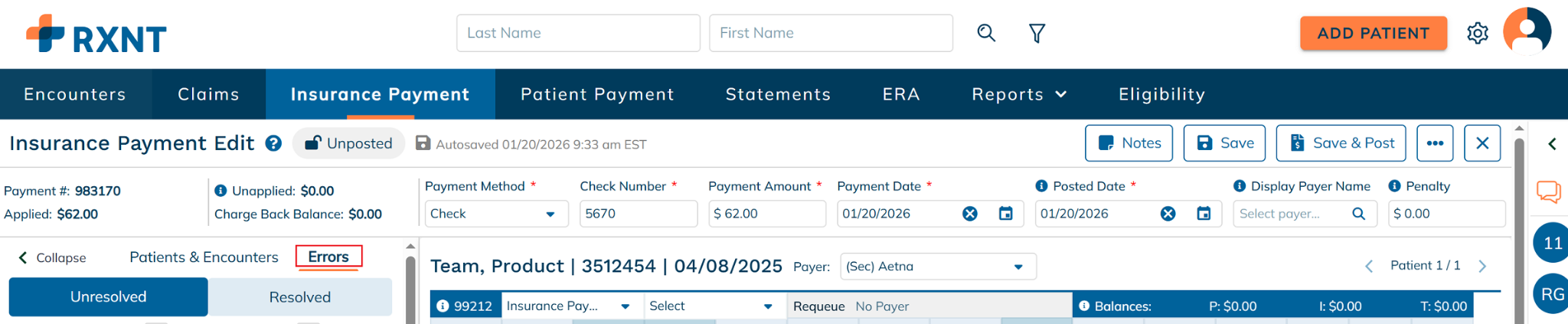This screenshot has height=324, width=1568.
Task: Click the Save & Post button
Action: click(1341, 143)
